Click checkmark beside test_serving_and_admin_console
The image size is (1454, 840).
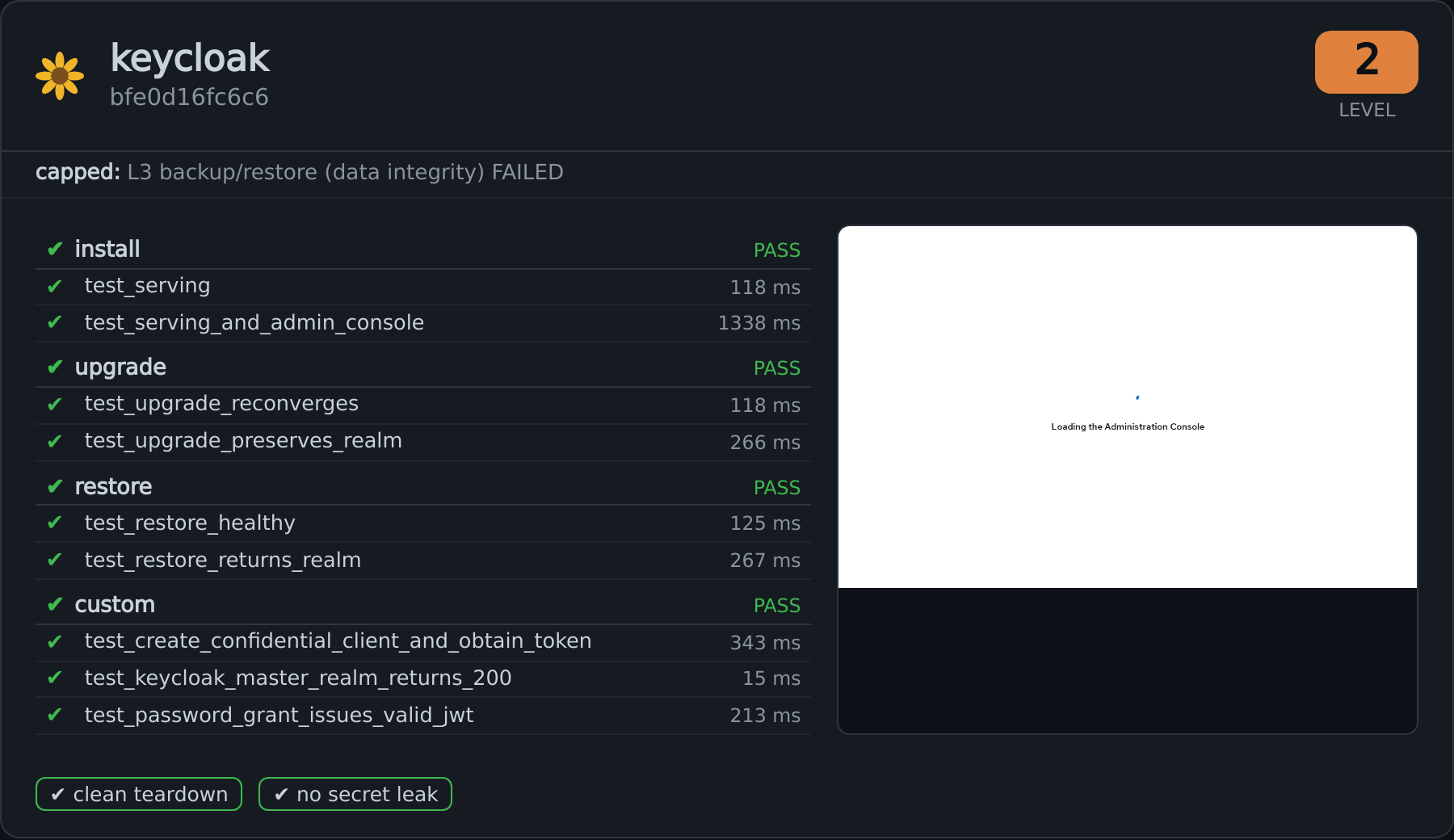click(55, 322)
